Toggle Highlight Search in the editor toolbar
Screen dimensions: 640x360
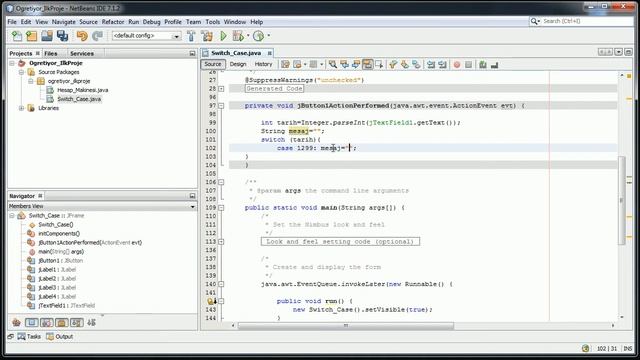(x=367, y=64)
